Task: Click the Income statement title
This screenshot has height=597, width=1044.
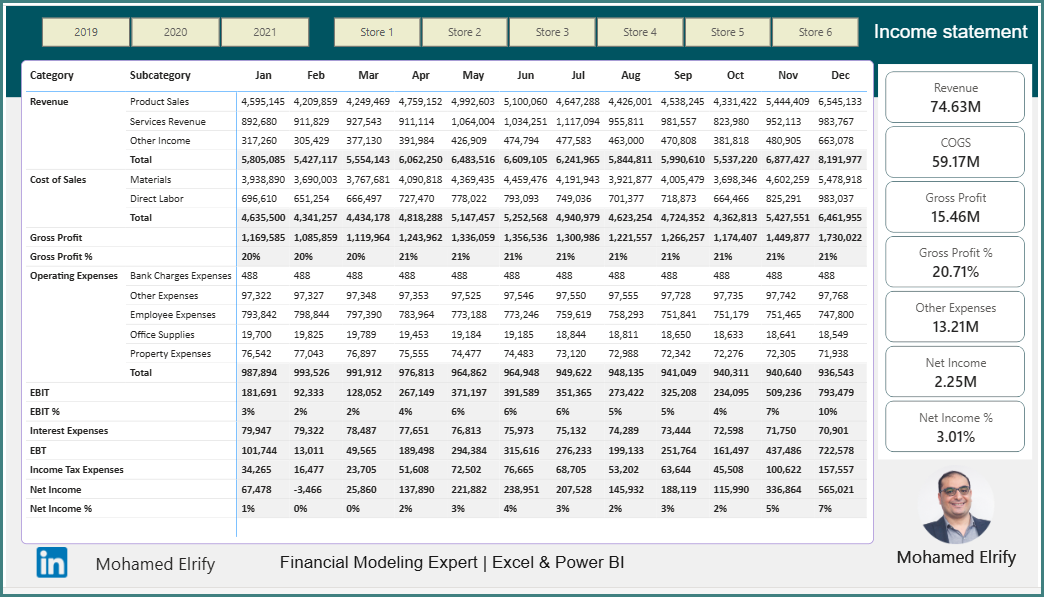Action: tap(950, 31)
